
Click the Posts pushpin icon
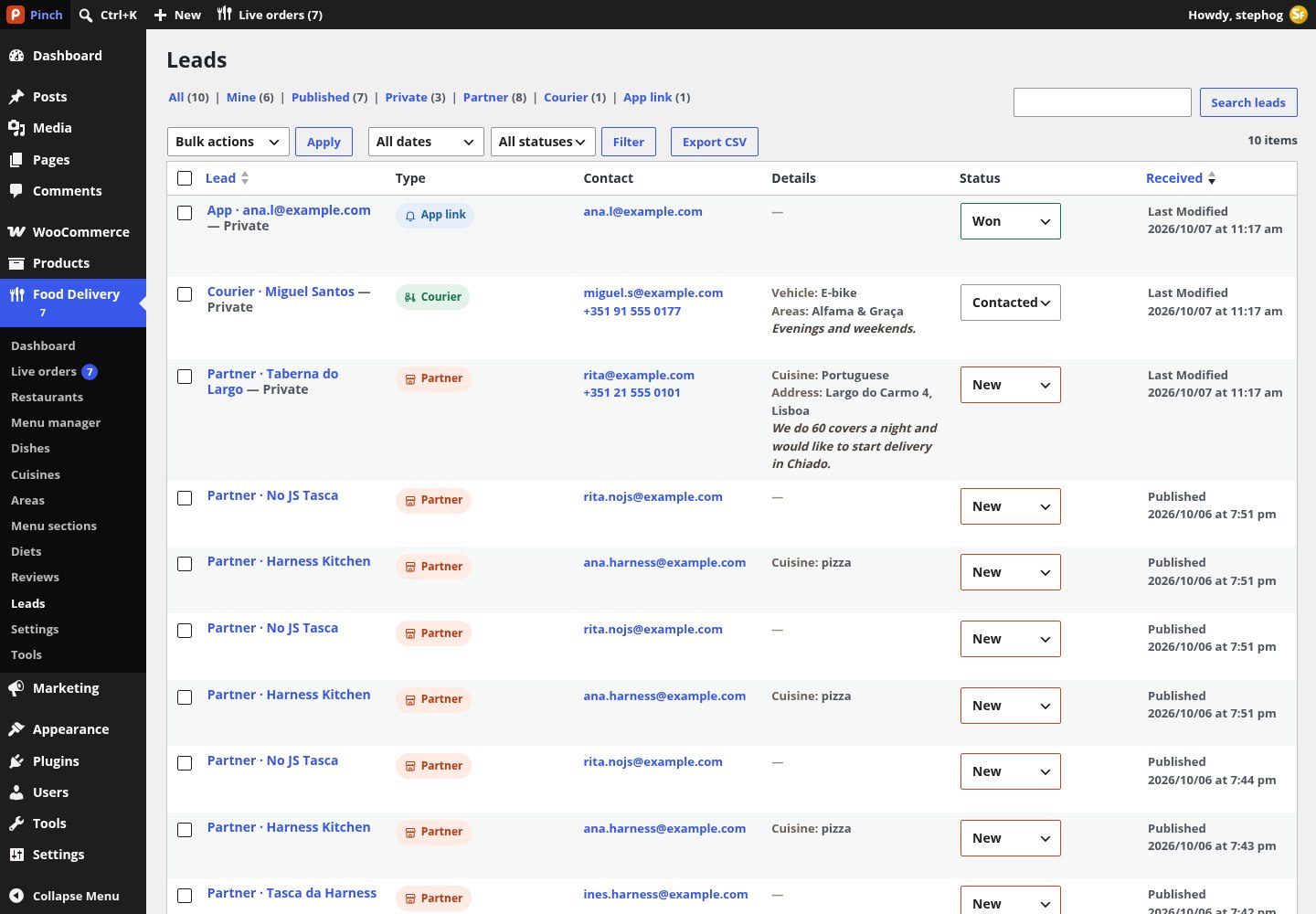pos(16,97)
